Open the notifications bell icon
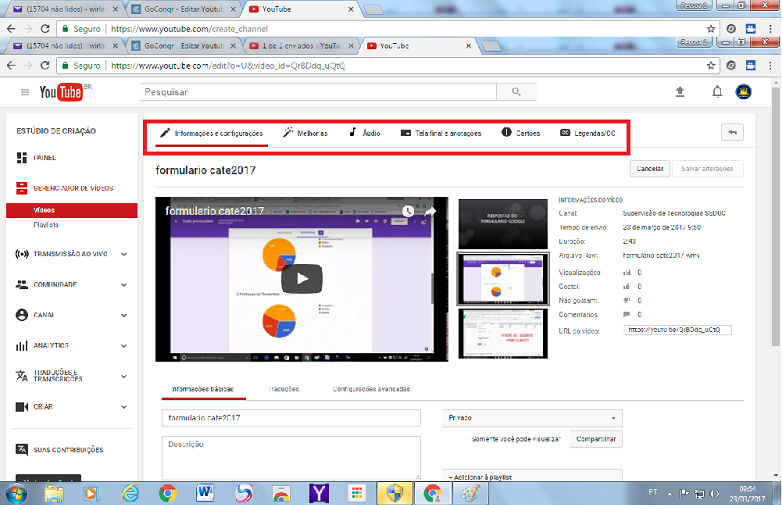 pos(716,92)
